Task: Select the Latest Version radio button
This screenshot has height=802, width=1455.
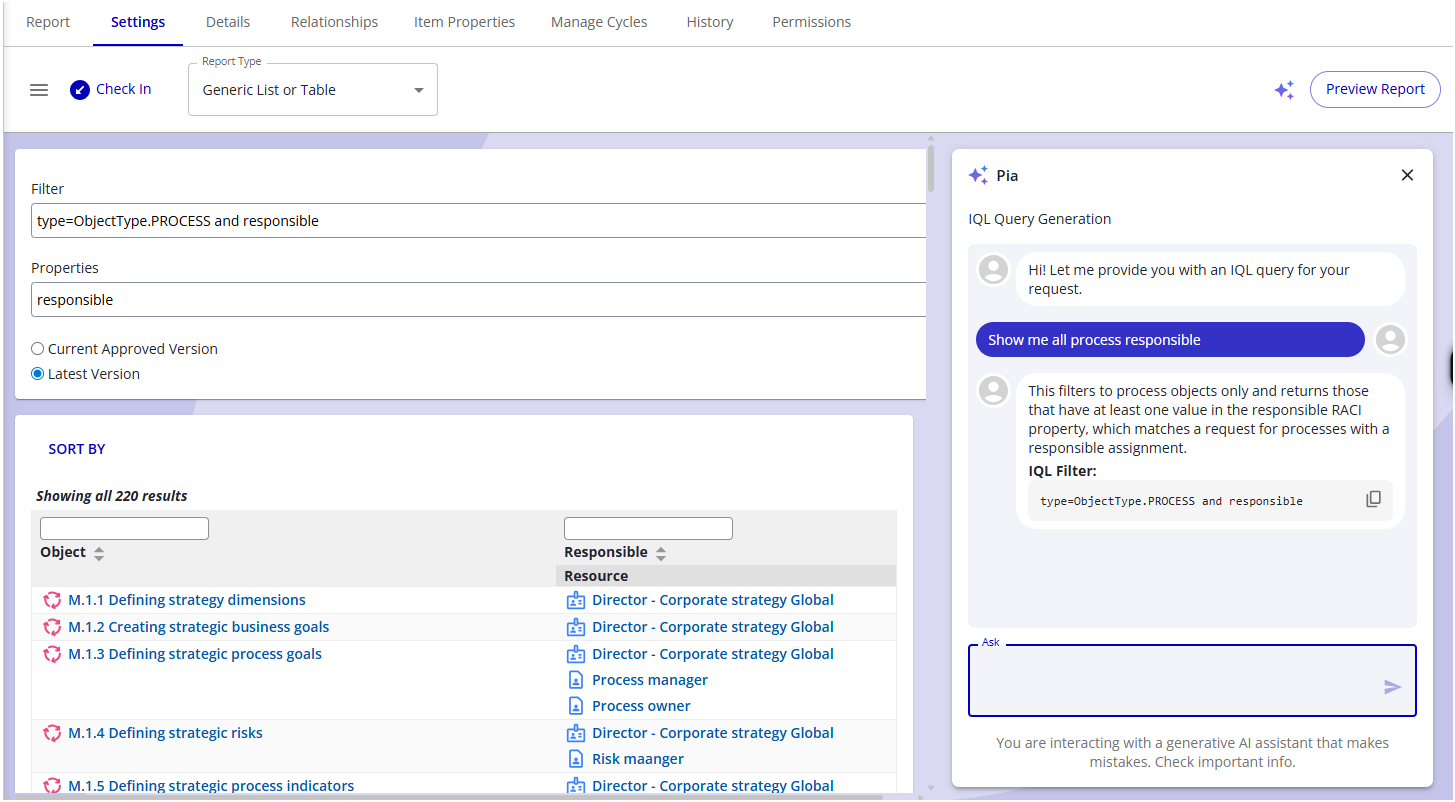Action: (x=38, y=374)
